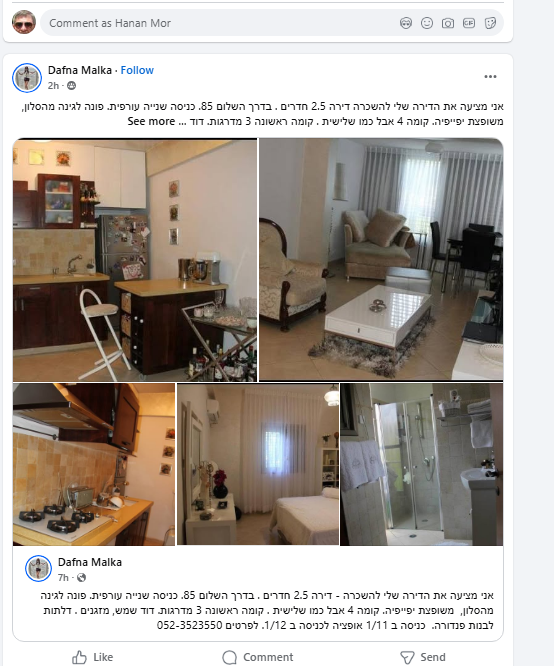This screenshot has width=554, height=666.
Task: Add a GIF to comment
Action: pos(469,23)
